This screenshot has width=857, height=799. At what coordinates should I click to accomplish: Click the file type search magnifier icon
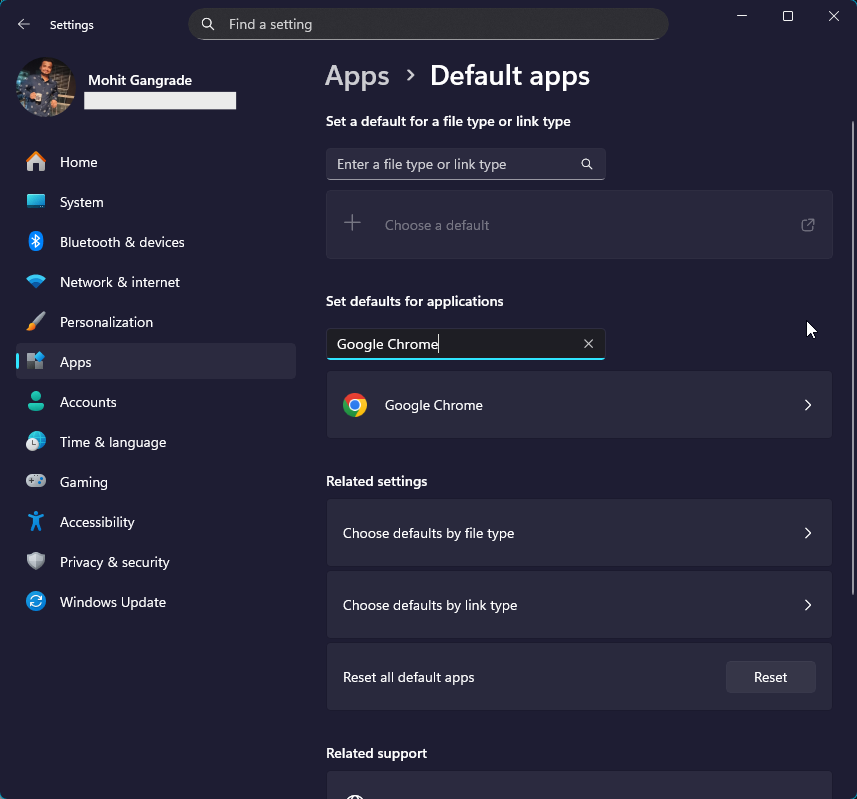pyautogui.click(x=587, y=164)
